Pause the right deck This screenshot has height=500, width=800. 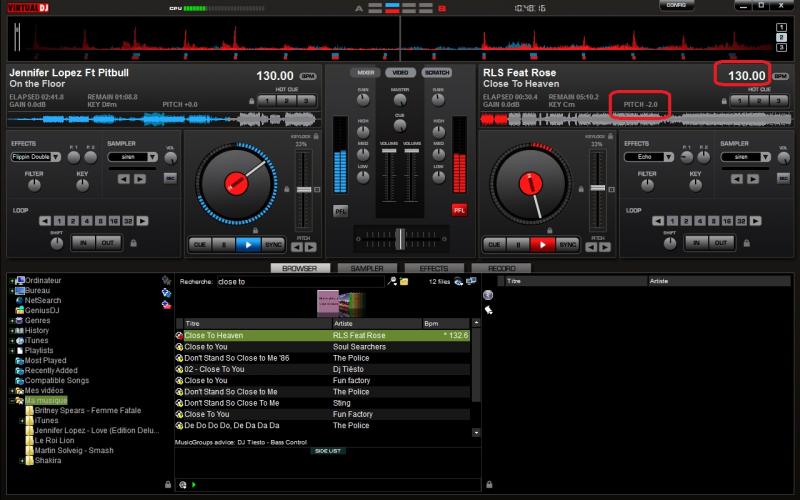(x=517, y=244)
